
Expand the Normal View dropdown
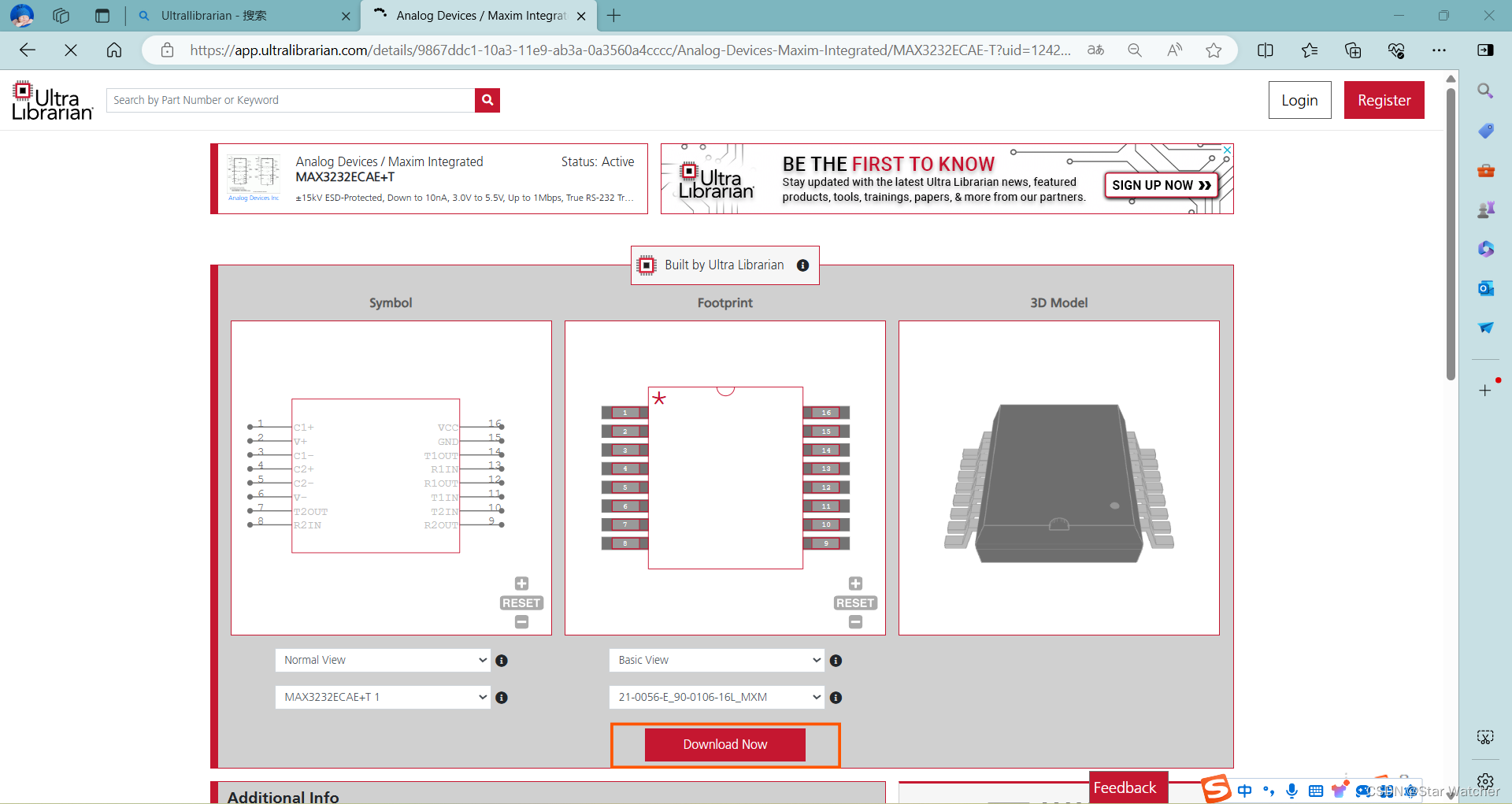383,661
